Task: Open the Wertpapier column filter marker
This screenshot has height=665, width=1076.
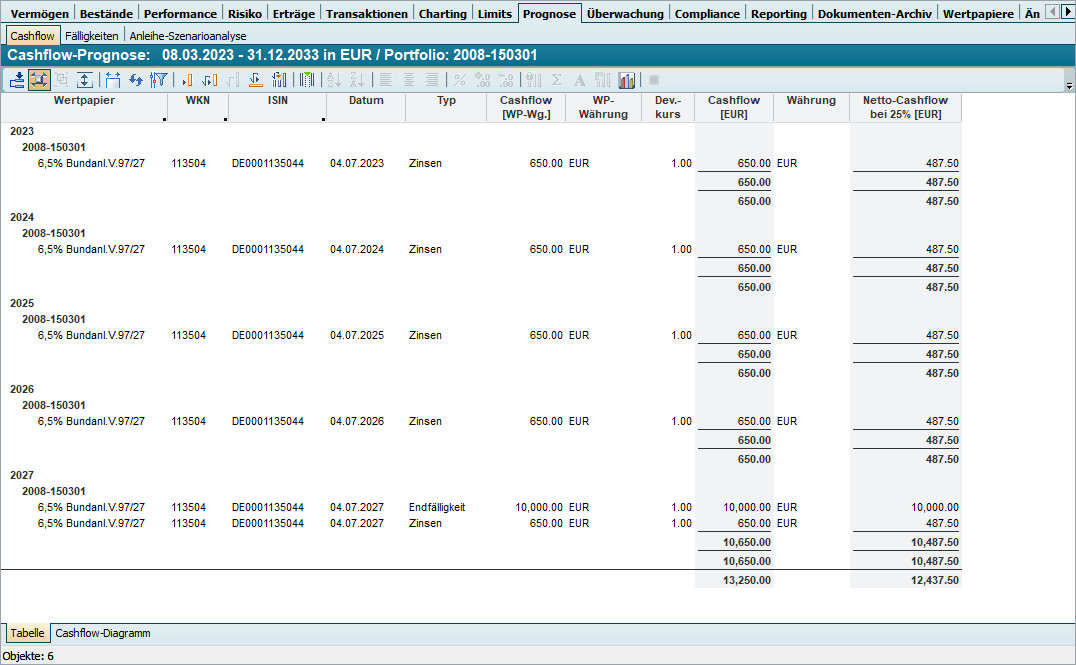Action: (163, 119)
